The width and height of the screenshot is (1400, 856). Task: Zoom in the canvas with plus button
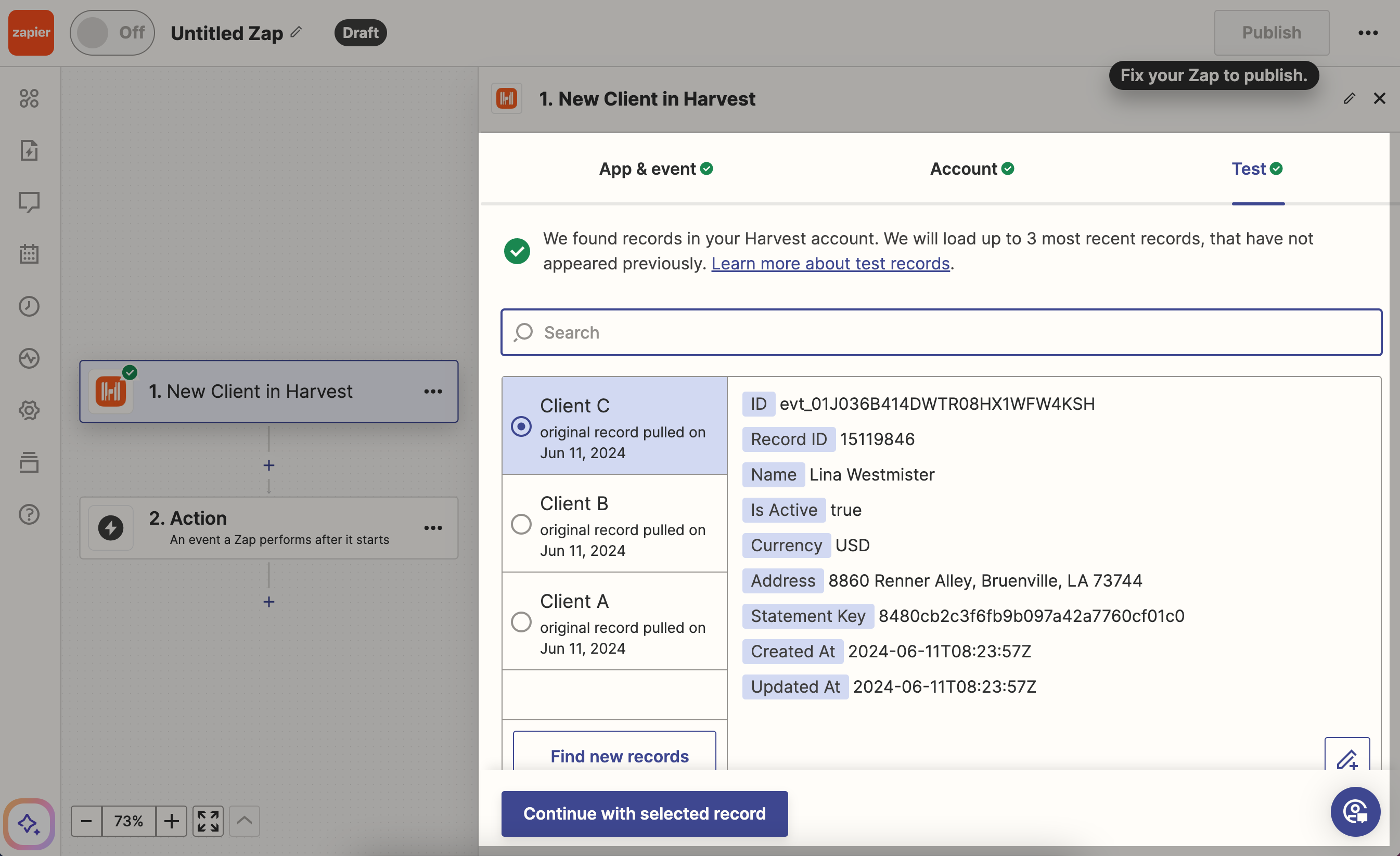click(171, 821)
